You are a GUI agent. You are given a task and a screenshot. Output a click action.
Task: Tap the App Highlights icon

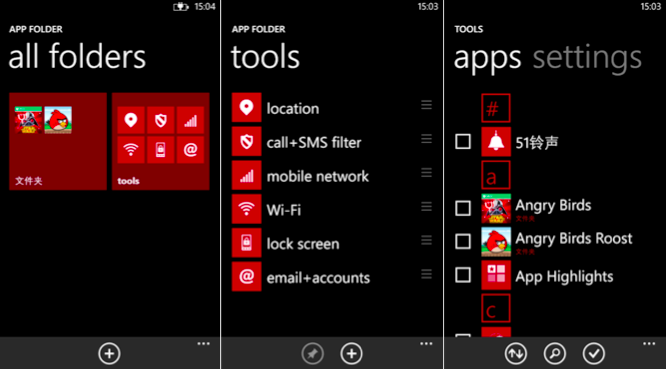click(x=496, y=275)
